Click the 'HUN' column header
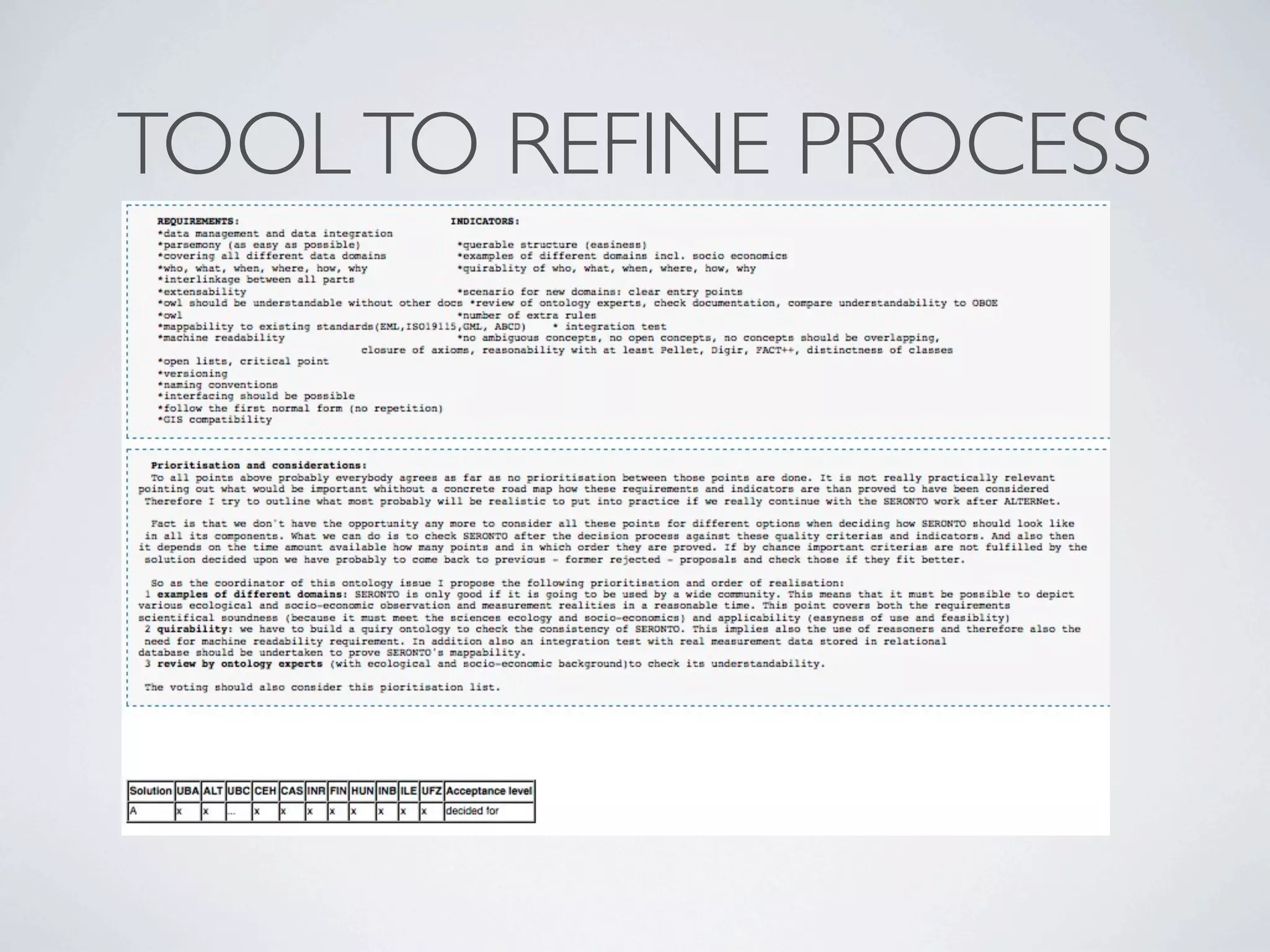This screenshot has height=952, width=1270. (x=362, y=791)
